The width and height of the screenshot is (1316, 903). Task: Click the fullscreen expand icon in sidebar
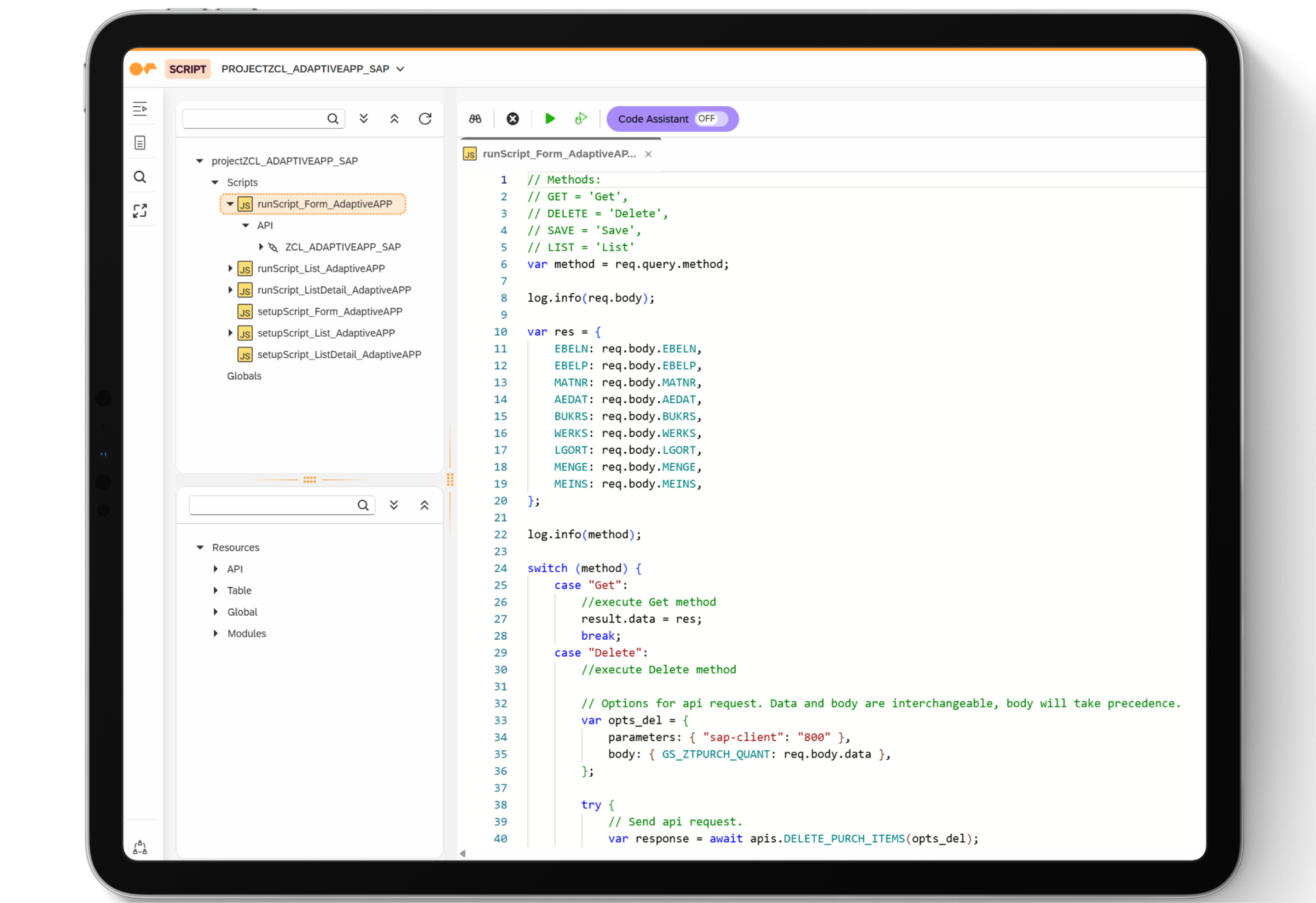(x=140, y=211)
